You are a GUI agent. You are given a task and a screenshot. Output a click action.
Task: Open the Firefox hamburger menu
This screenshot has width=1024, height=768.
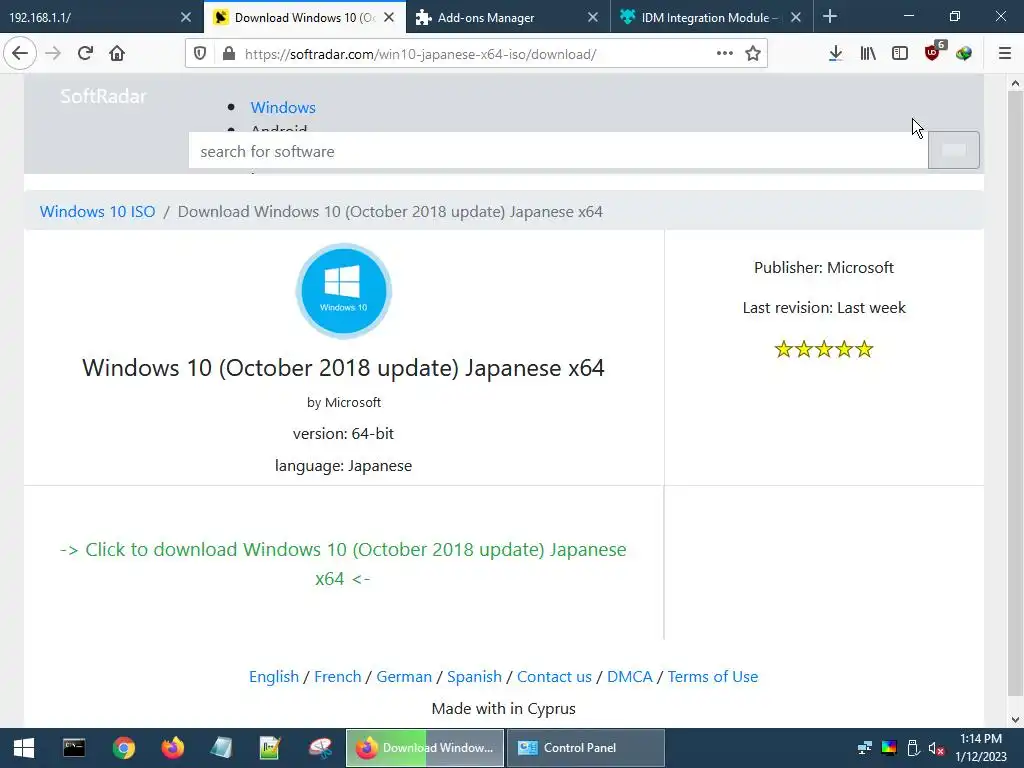click(x=1005, y=54)
